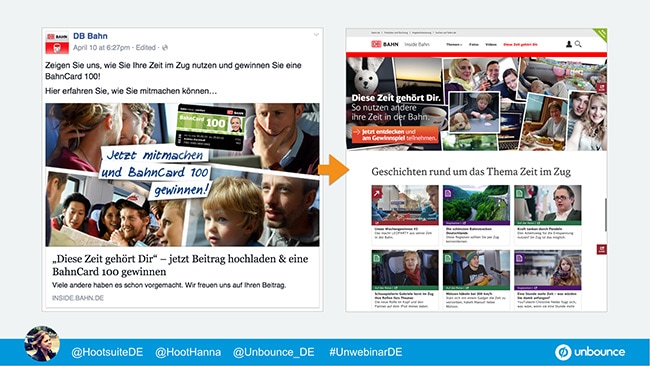The width and height of the screenshot is (650, 366).
Task: Open the young couple selfie photo in collage
Action: [x=587, y=121]
